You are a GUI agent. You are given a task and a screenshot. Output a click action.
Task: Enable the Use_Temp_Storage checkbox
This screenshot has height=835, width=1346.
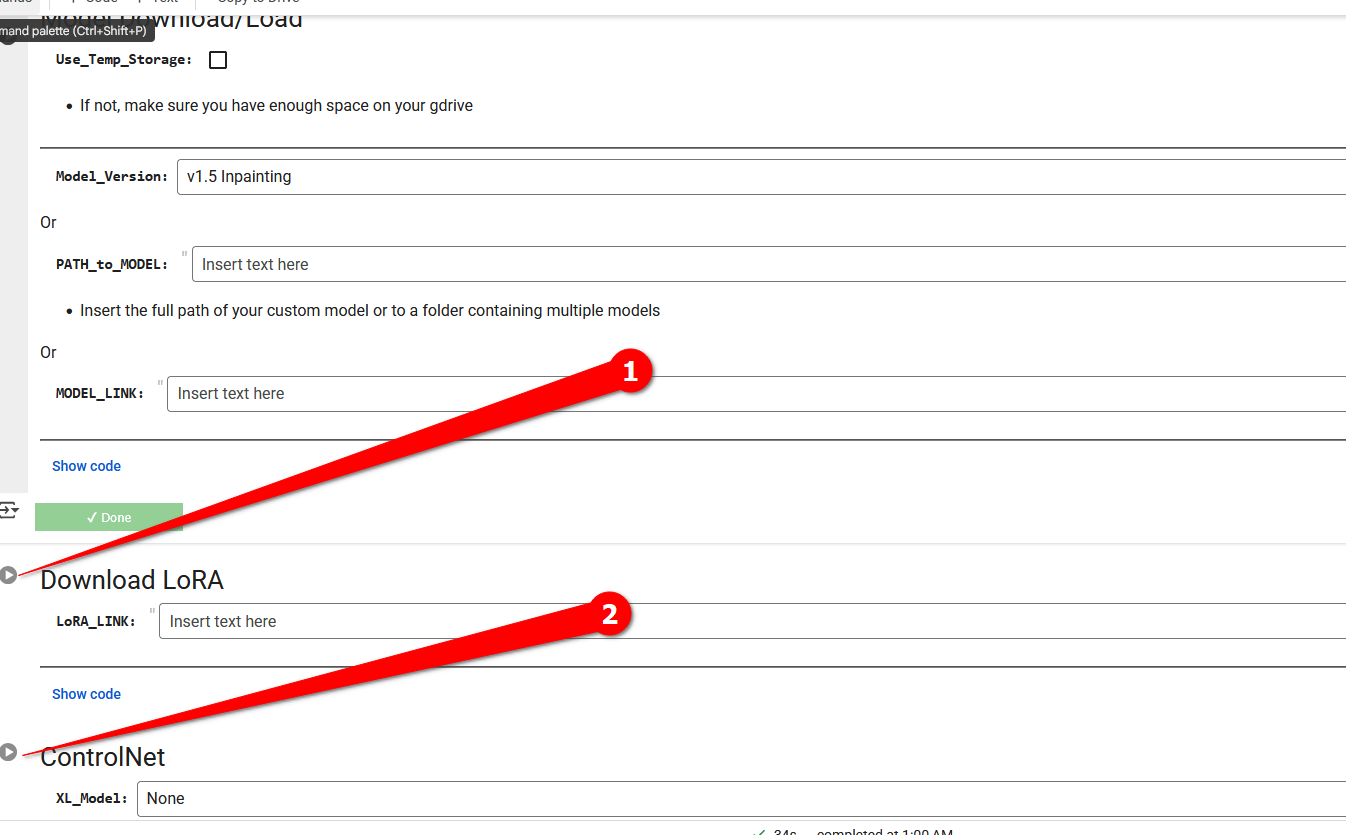click(218, 60)
